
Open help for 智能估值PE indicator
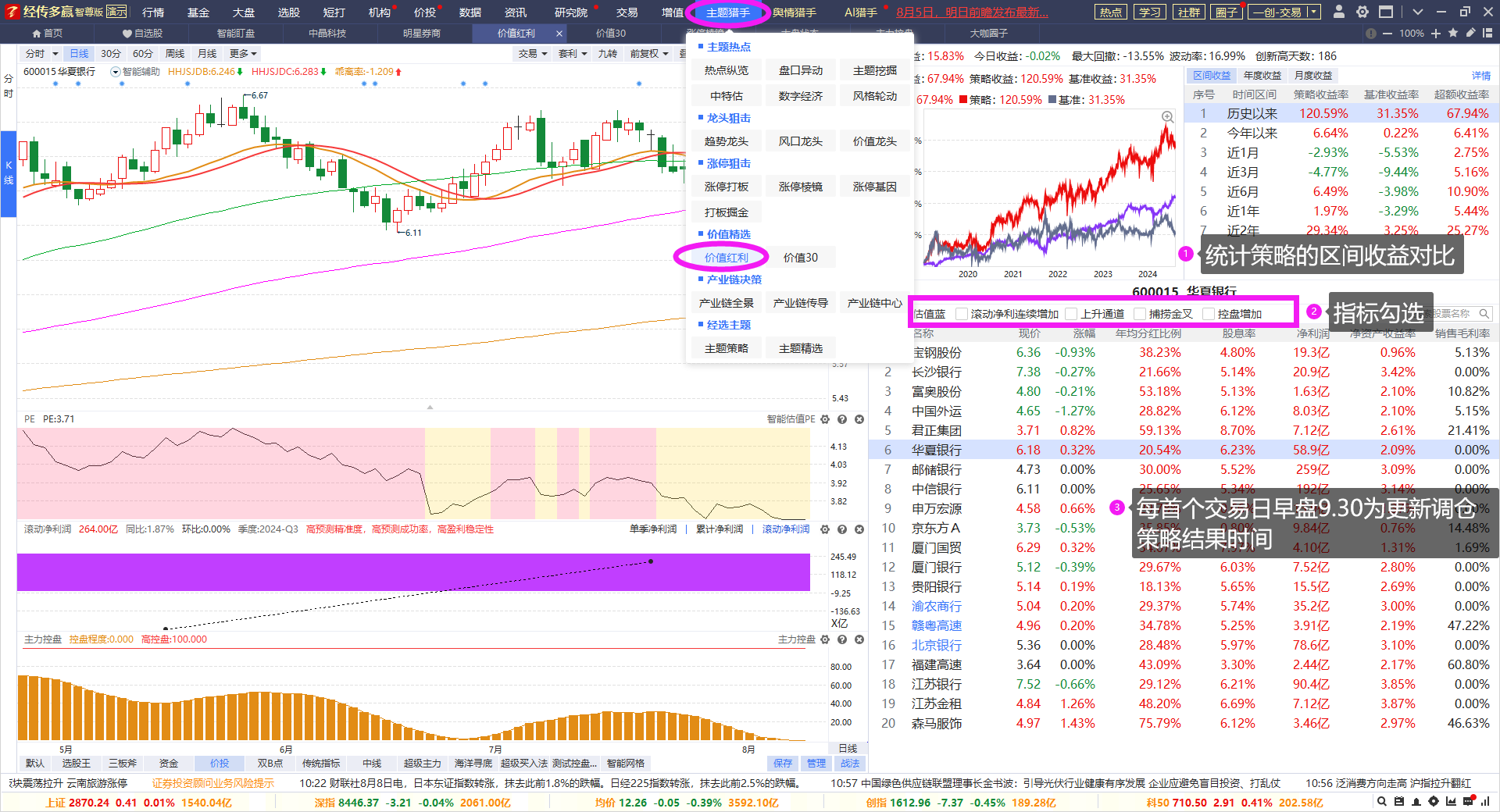tap(842, 419)
